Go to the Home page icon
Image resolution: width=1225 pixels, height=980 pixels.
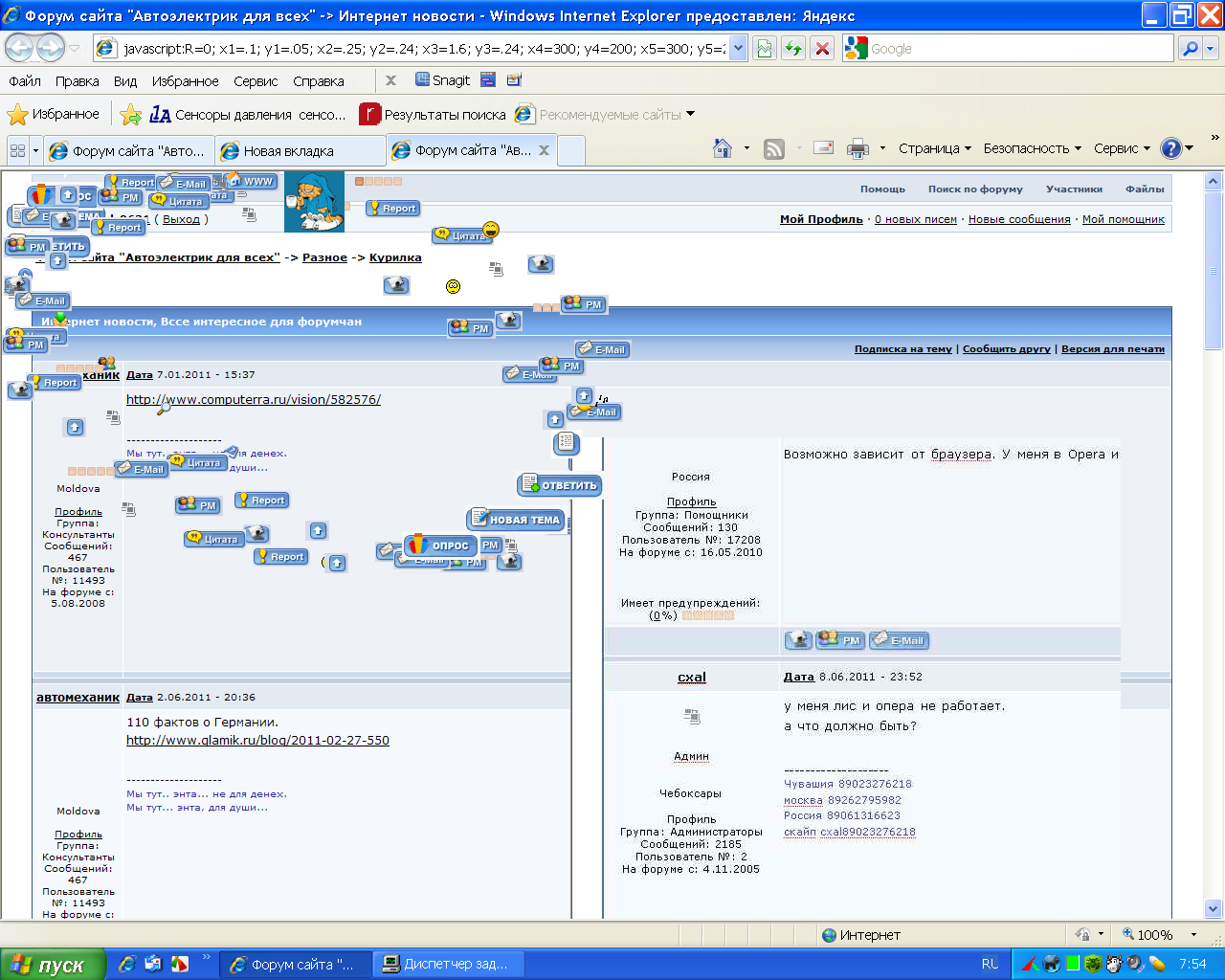(723, 148)
